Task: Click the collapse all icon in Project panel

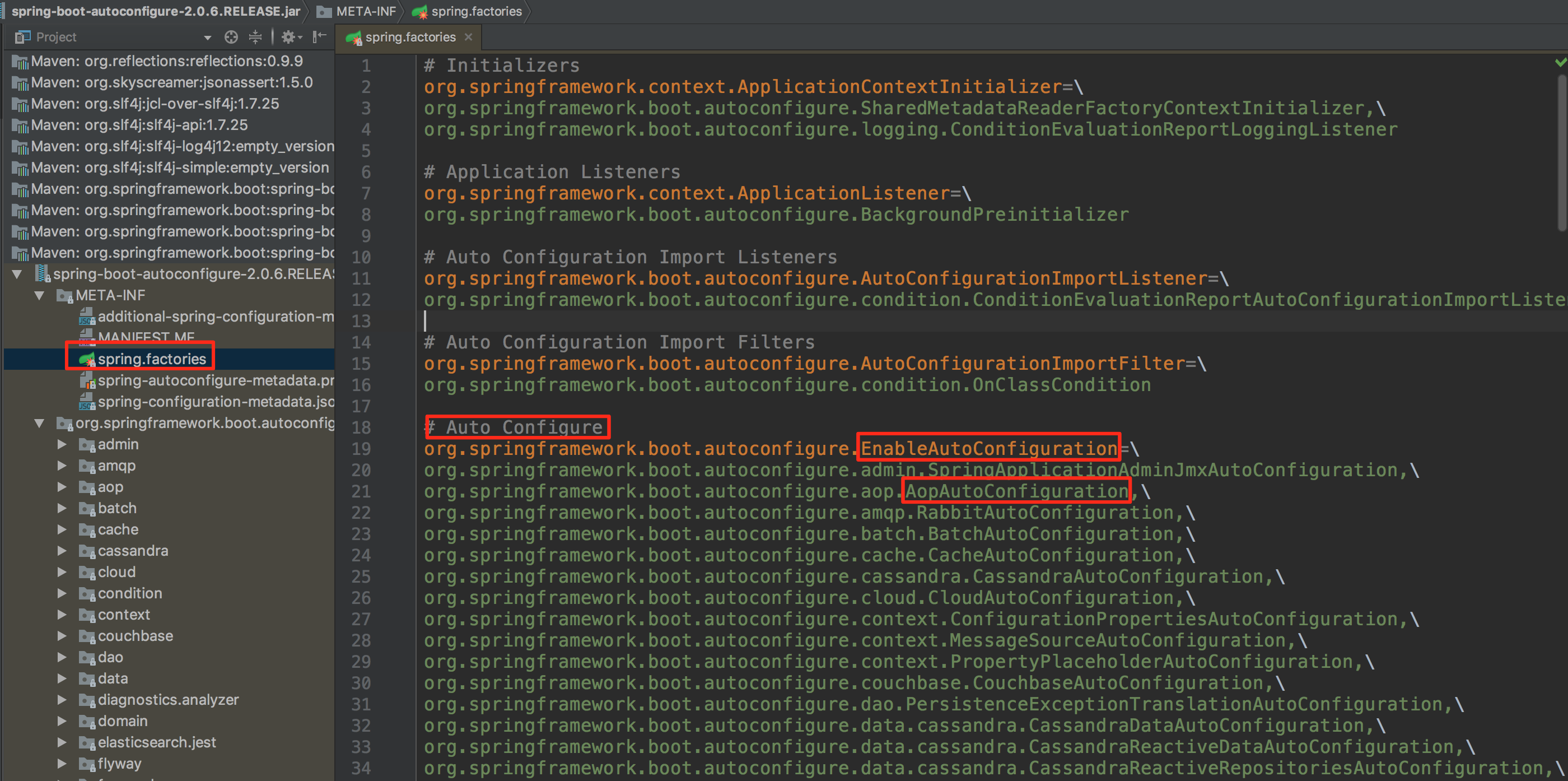Action: point(259,37)
